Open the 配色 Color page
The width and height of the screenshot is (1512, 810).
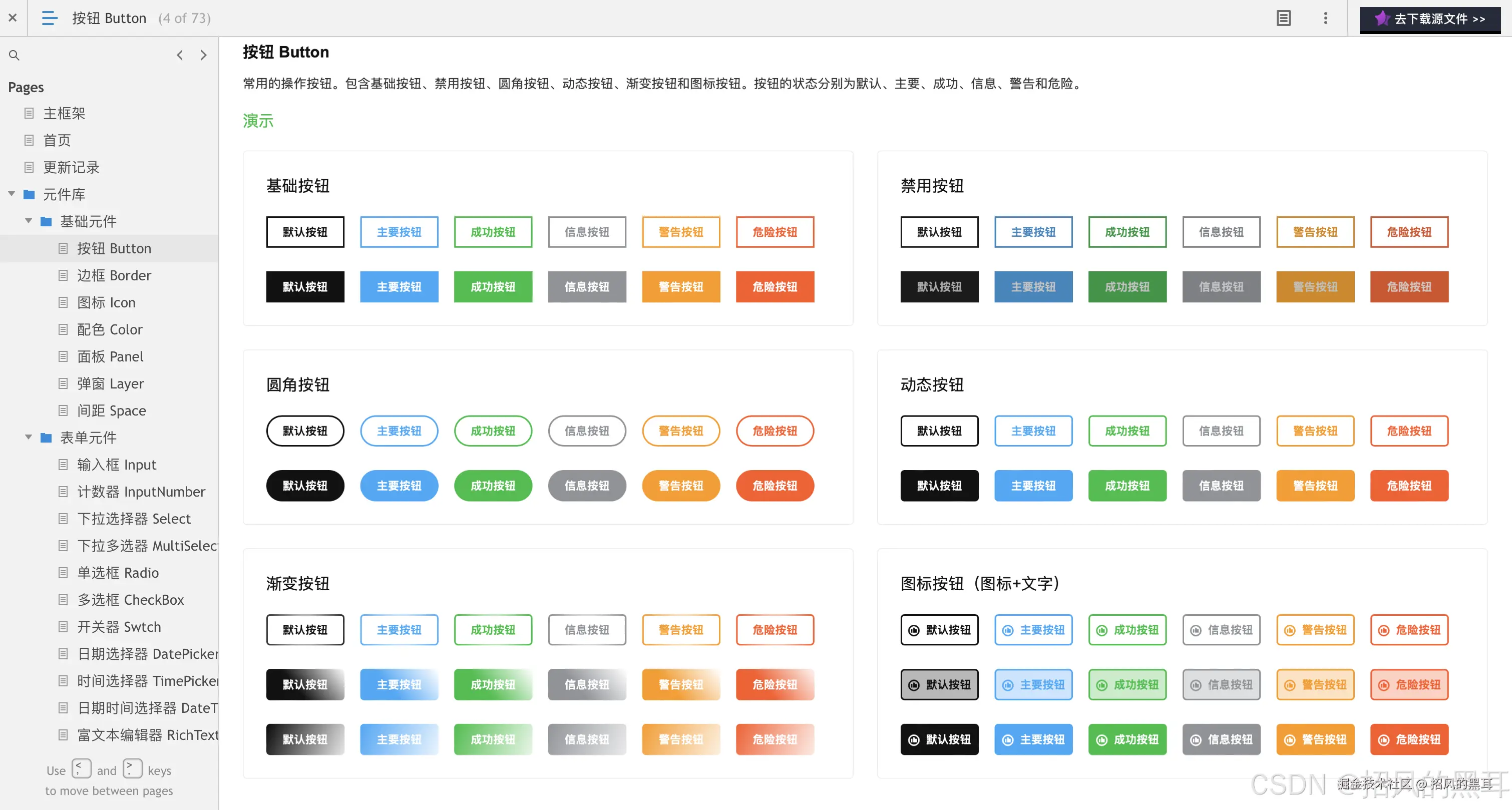coord(109,329)
